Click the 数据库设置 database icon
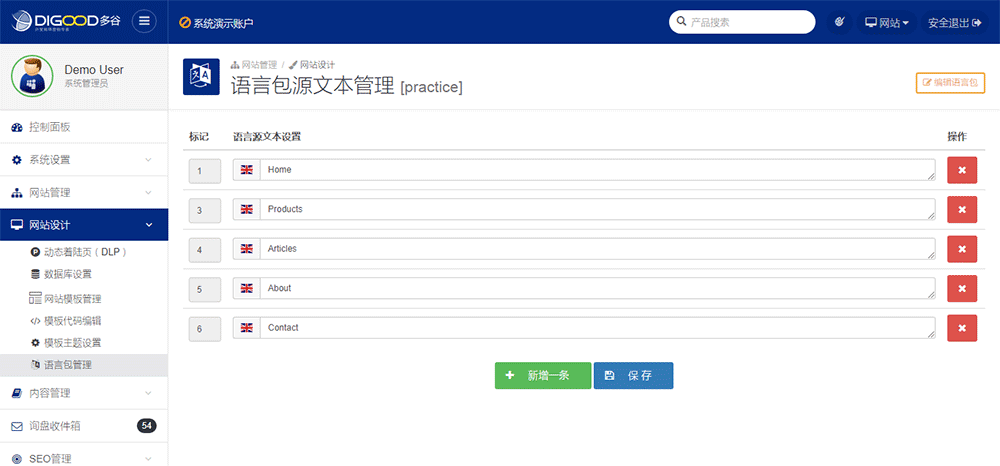1000x466 pixels. (35, 274)
